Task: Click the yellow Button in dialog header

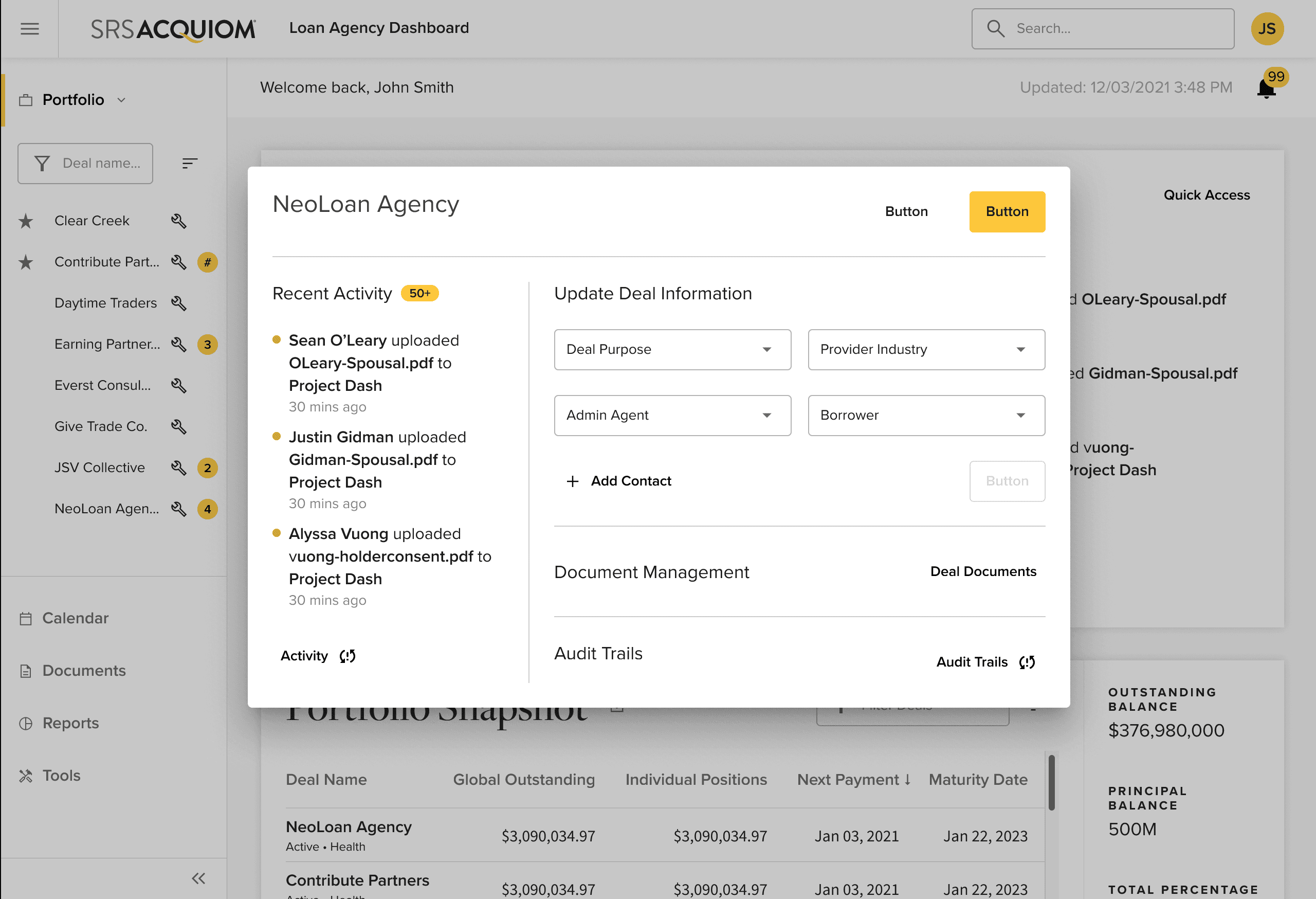Action: 1007,212
